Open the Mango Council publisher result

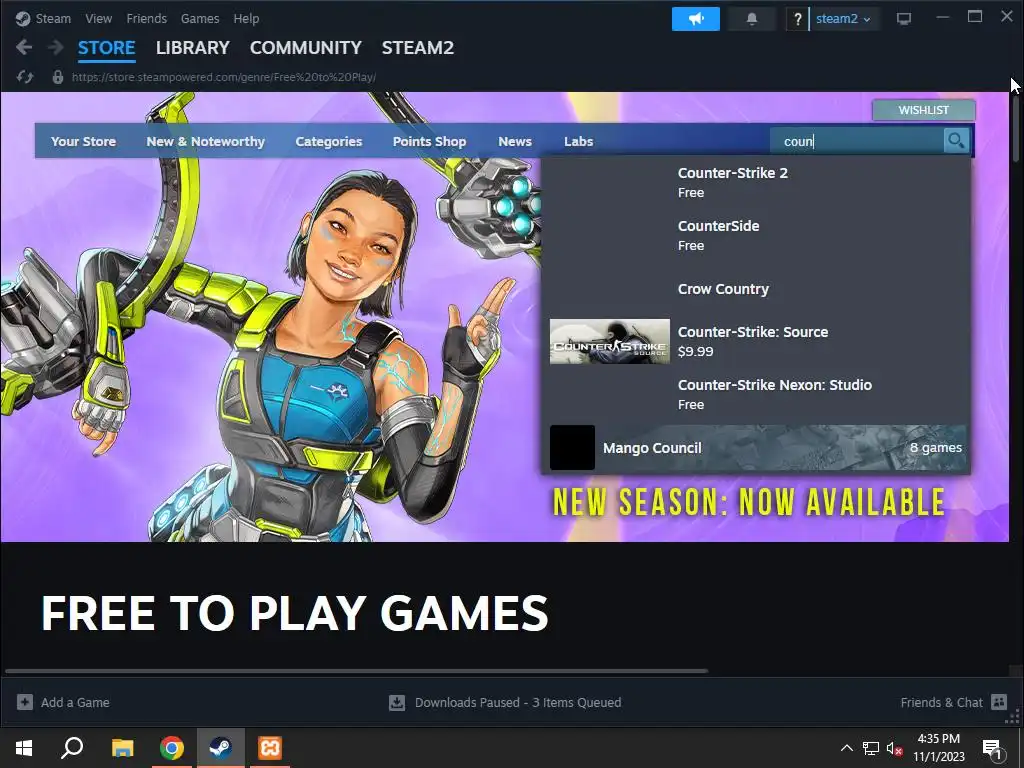756,447
